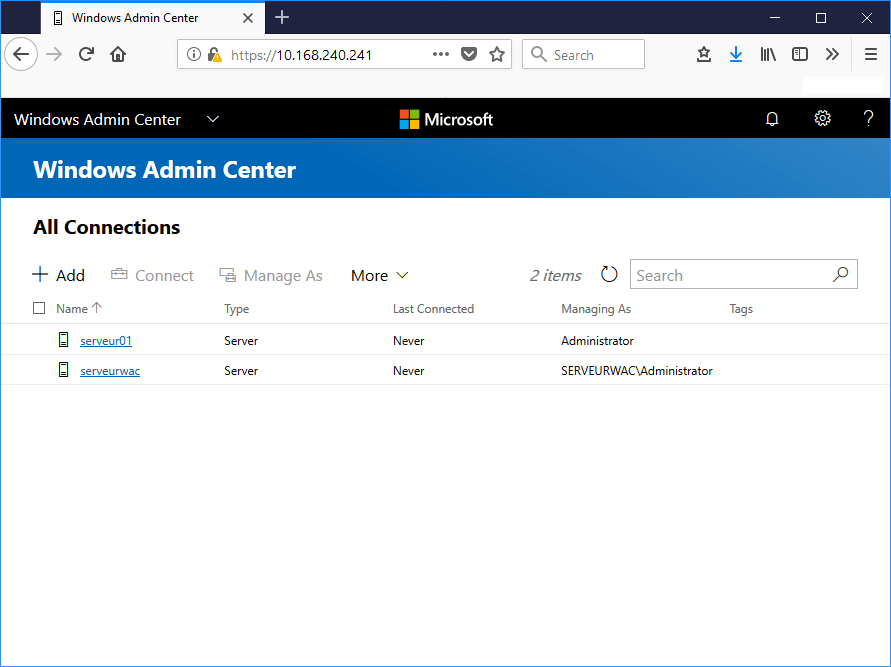The image size is (891, 667).
Task: Show site information icon in address bar
Action: [x=194, y=55]
